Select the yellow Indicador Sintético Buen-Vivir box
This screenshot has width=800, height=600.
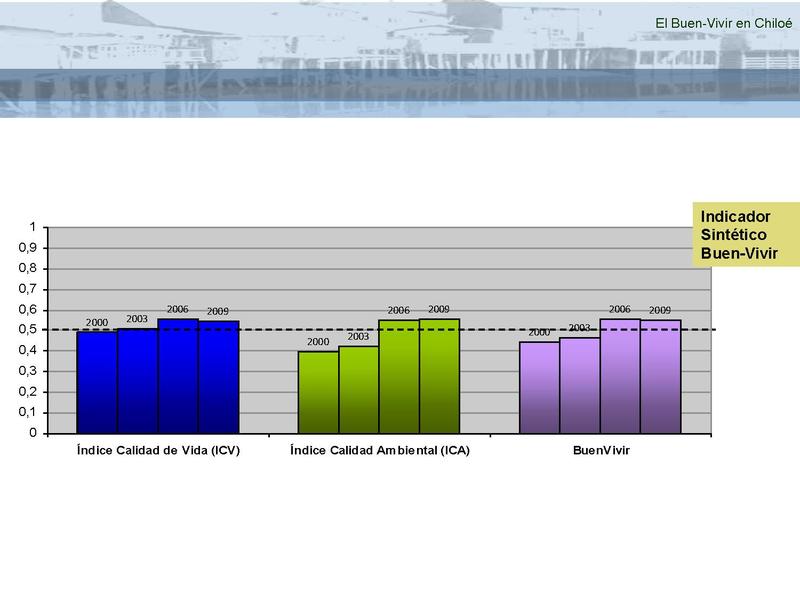[735, 235]
